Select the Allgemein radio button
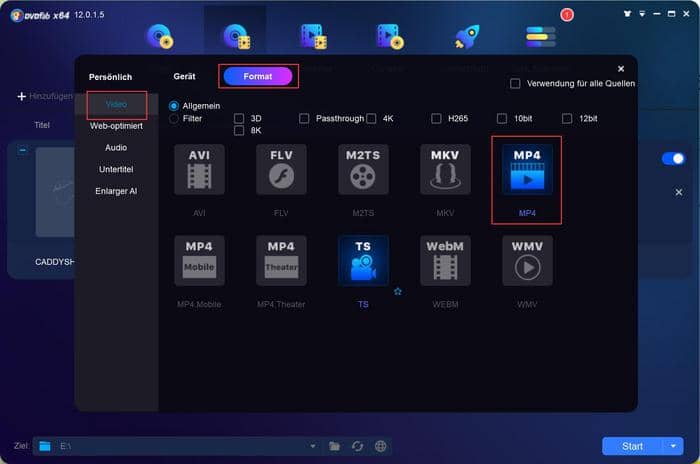Viewport: 700px width, 464px height. (x=174, y=106)
